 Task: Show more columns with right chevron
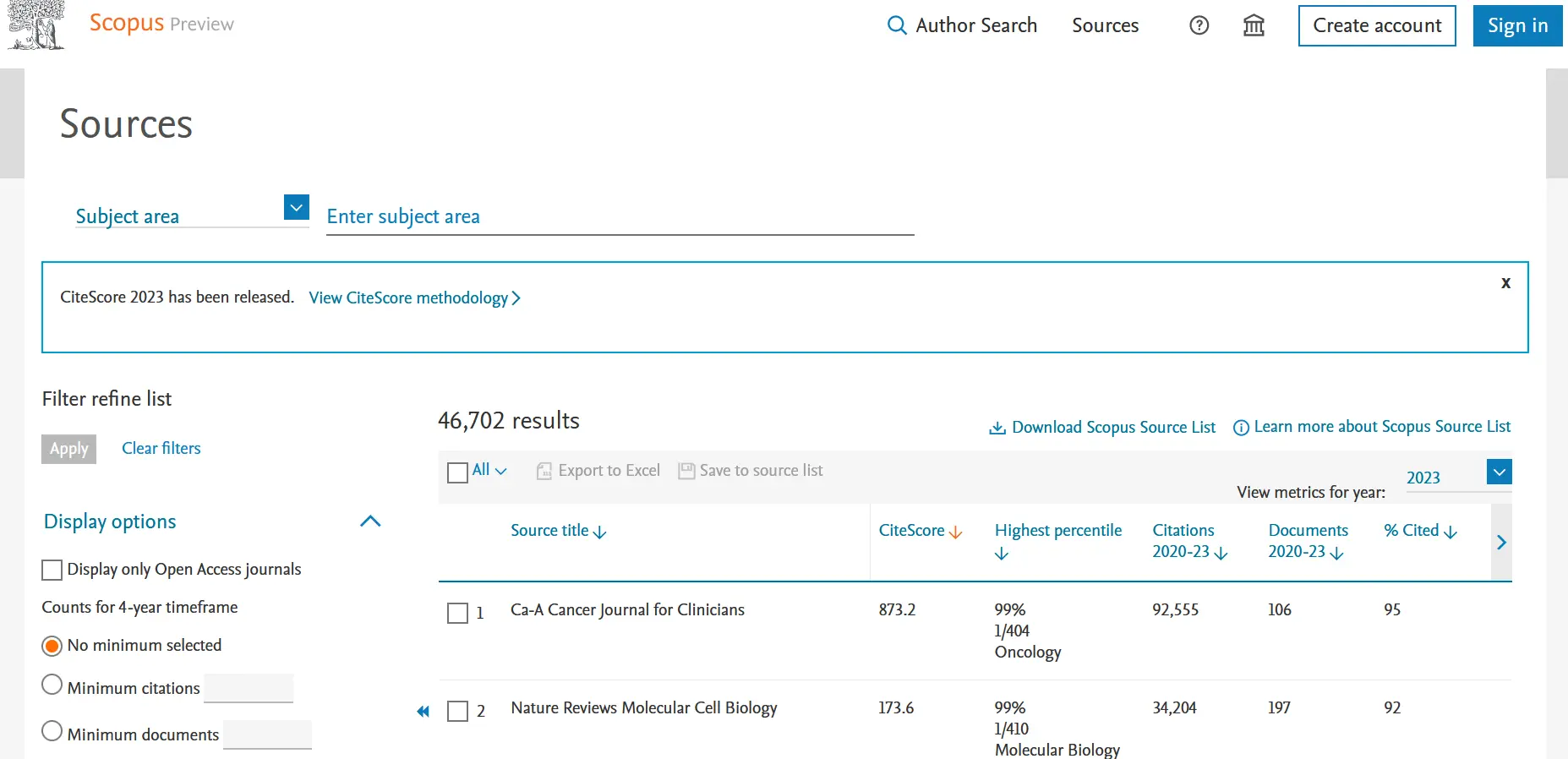coord(1501,543)
